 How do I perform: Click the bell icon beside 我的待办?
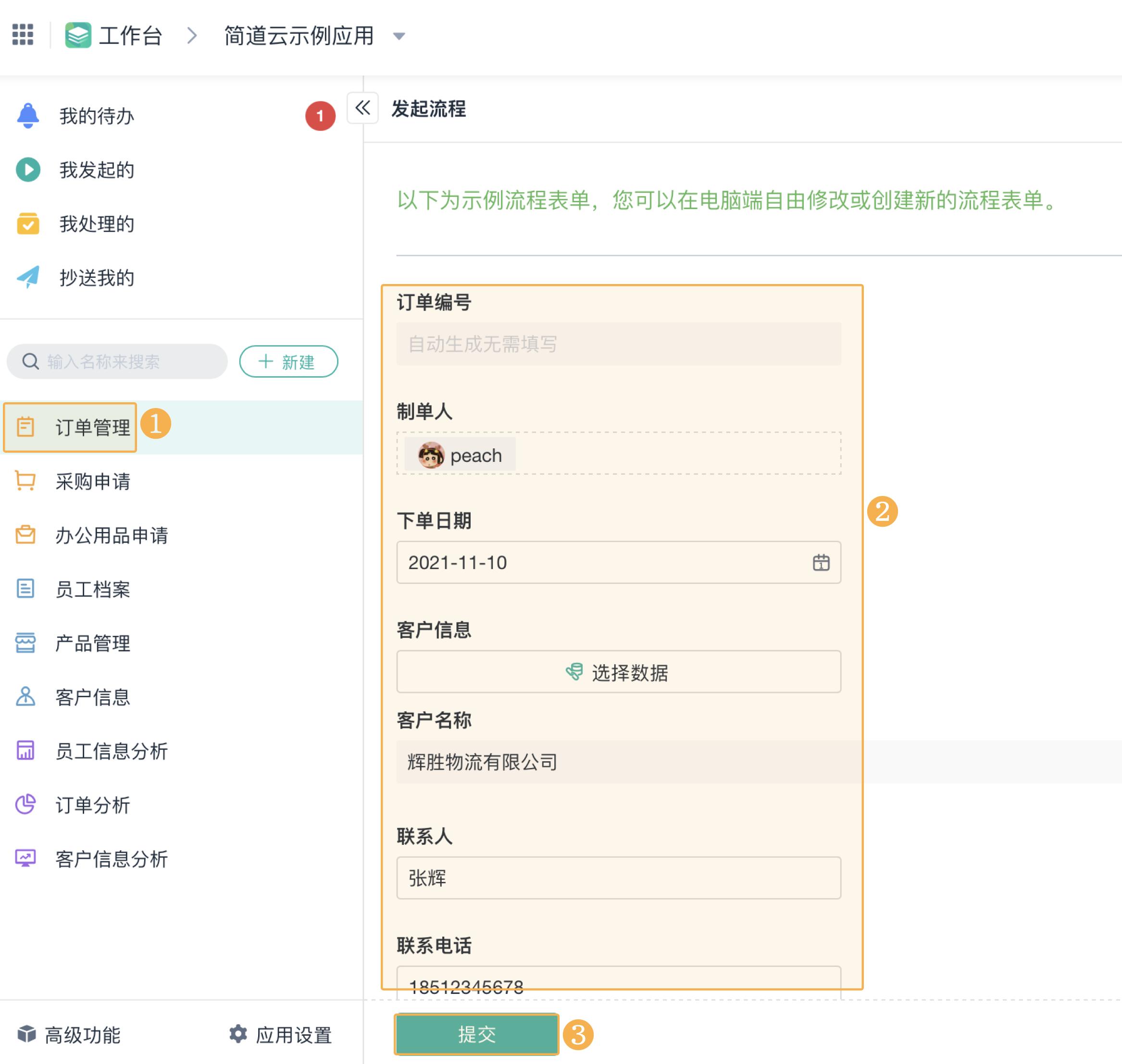28,115
